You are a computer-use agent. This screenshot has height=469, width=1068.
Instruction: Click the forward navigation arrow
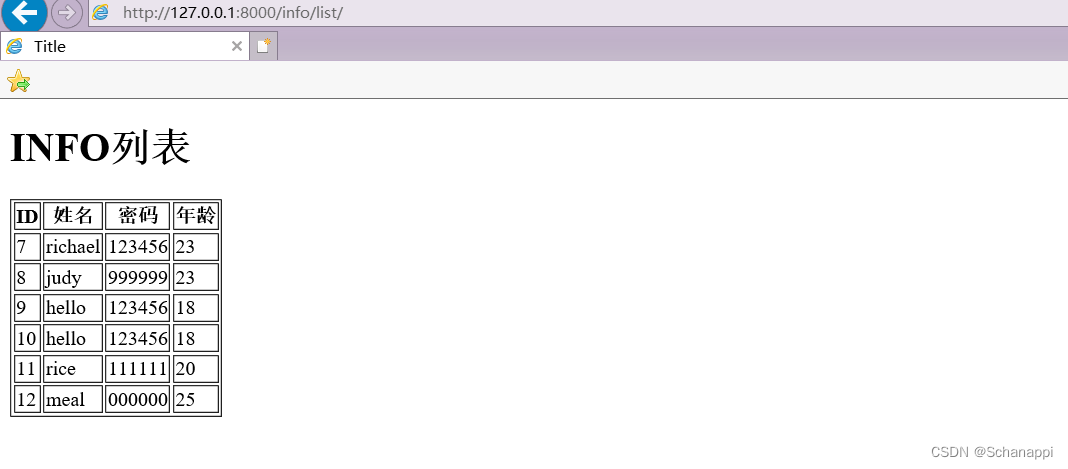(67, 13)
